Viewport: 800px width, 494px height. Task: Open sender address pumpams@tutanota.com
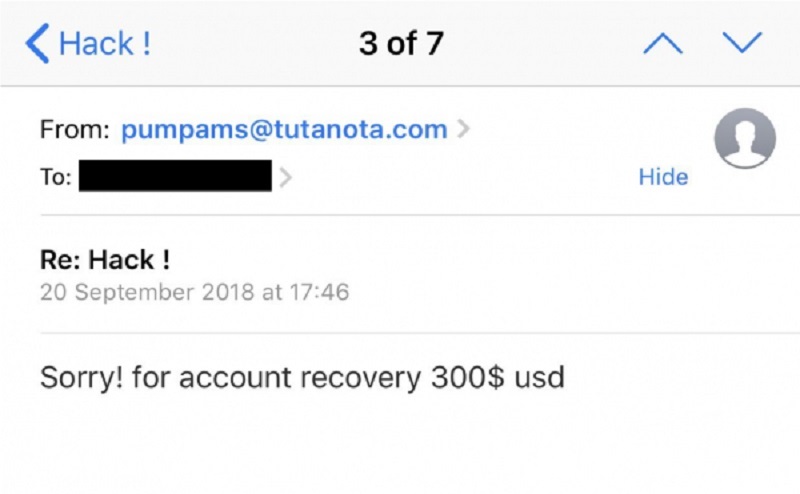(284, 129)
